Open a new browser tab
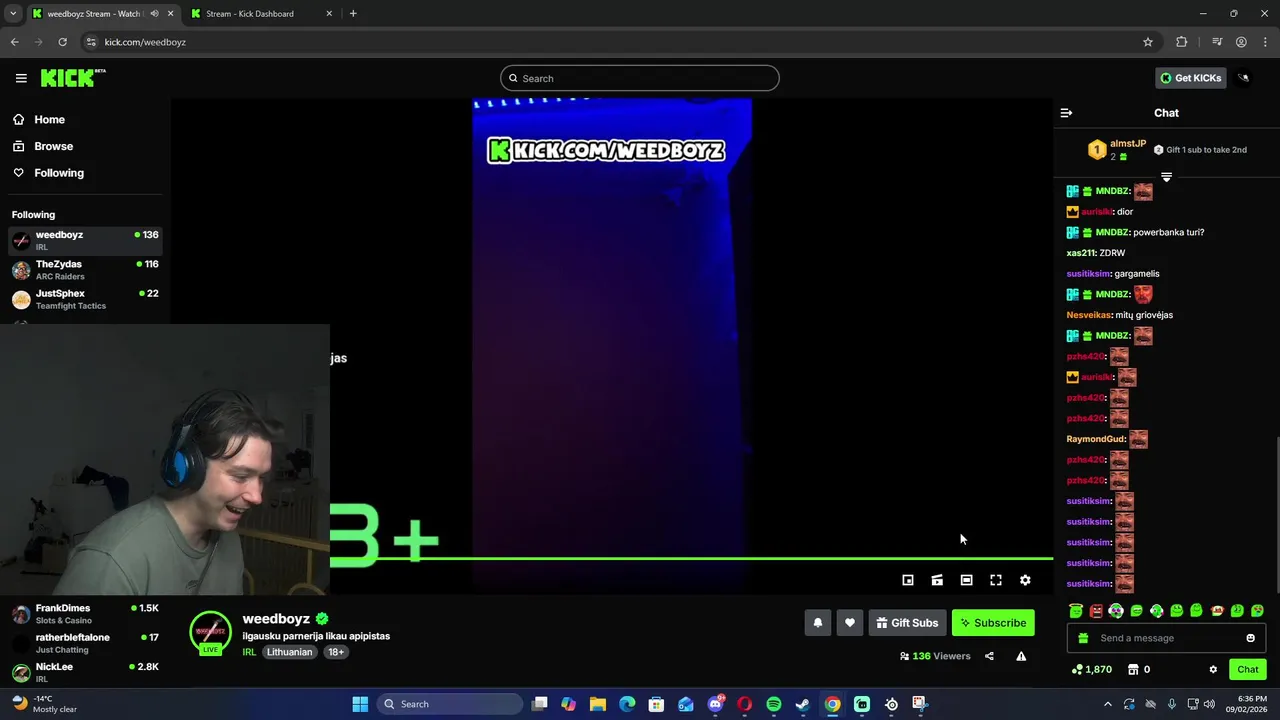 (x=353, y=14)
